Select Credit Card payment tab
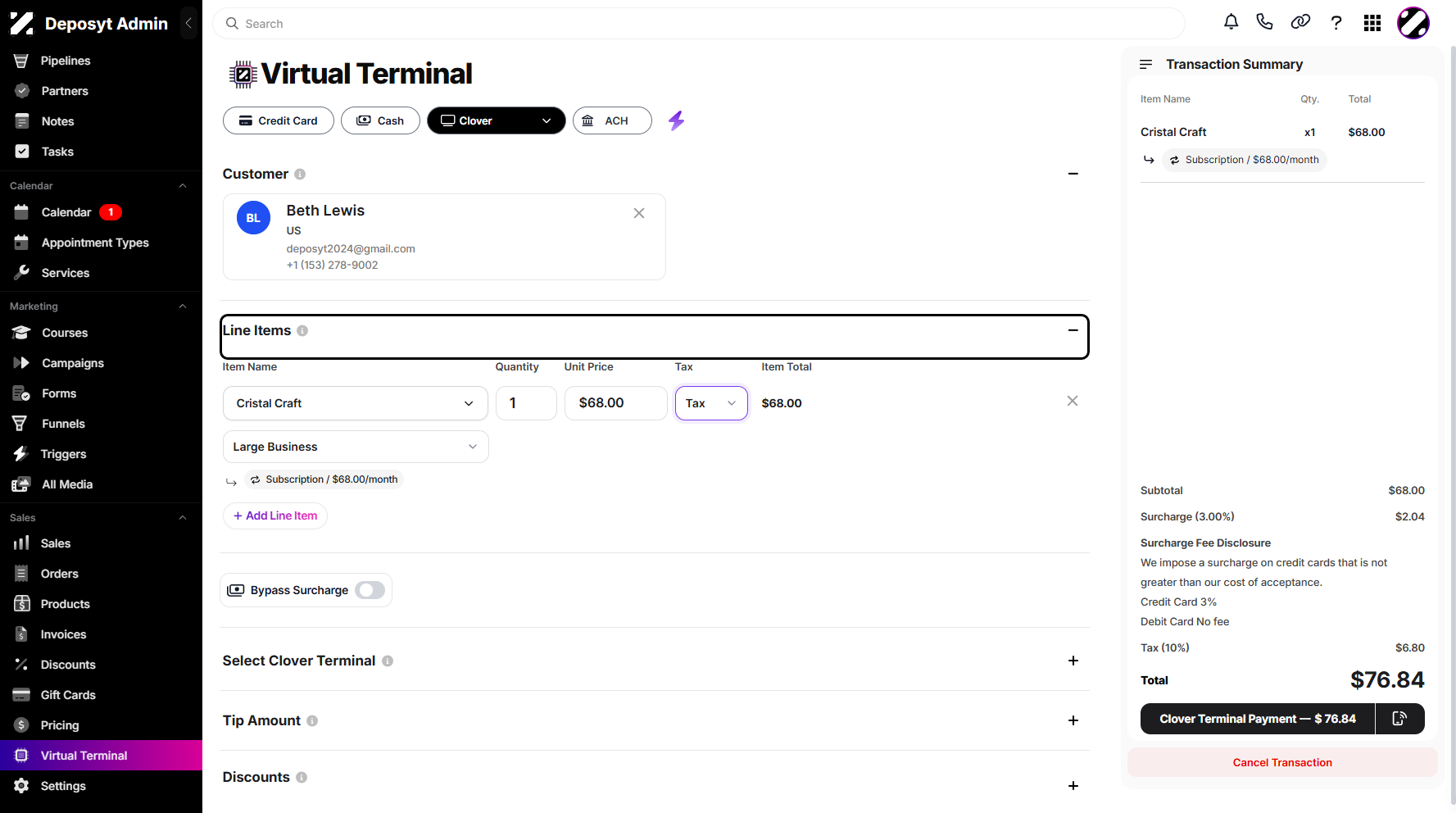Screen dimensions: 1456x813 (279, 120)
